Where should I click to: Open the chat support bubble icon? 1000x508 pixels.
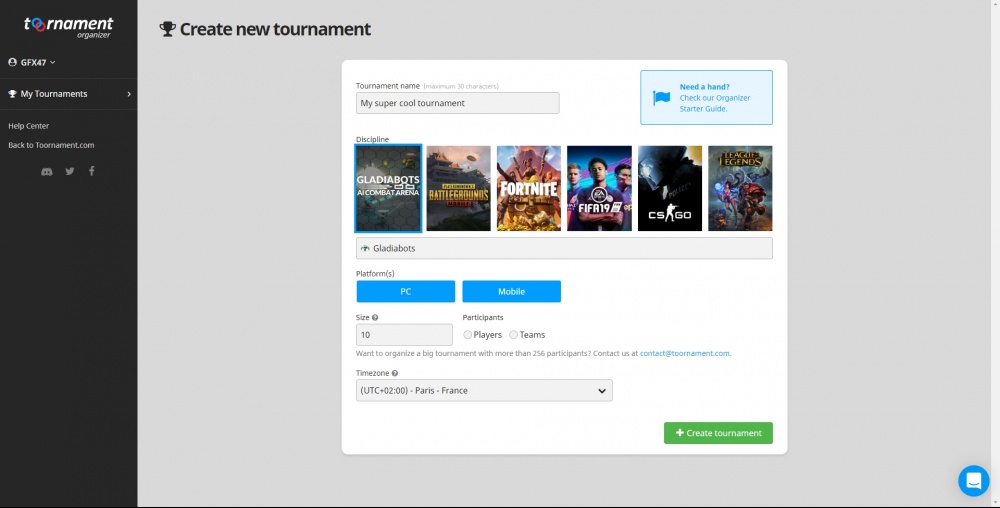coord(973,481)
